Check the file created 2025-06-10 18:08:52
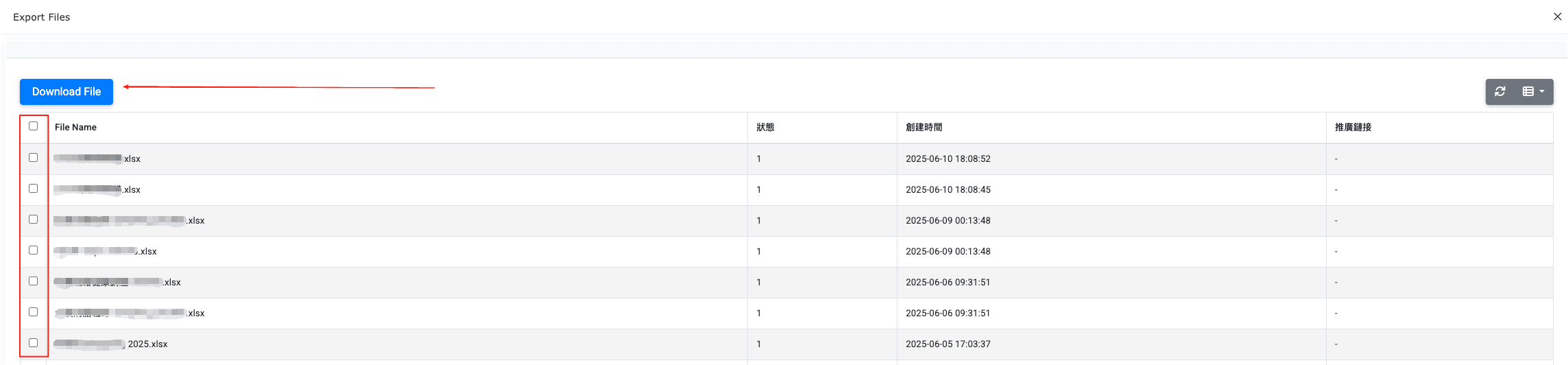Image resolution: width=1568 pixels, height=365 pixels. [x=33, y=158]
